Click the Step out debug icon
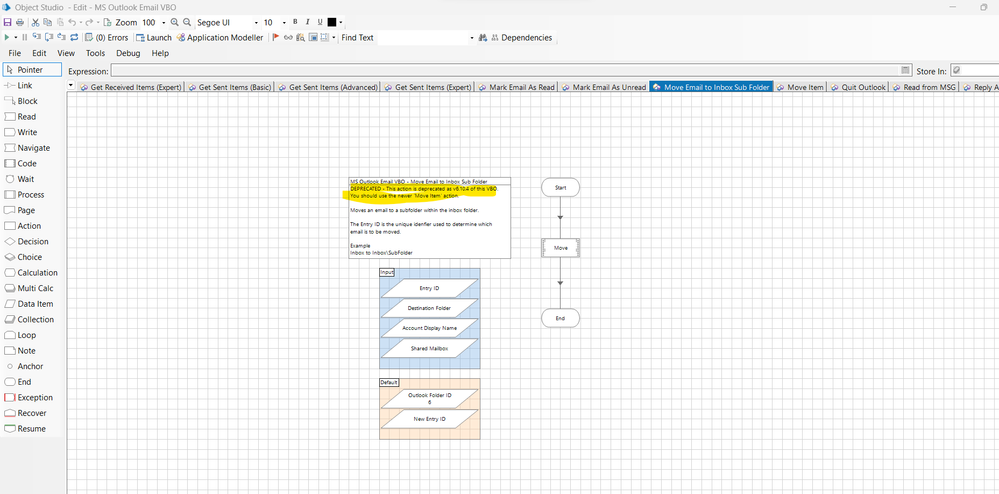This screenshot has width=999, height=494. coord(61,37)
